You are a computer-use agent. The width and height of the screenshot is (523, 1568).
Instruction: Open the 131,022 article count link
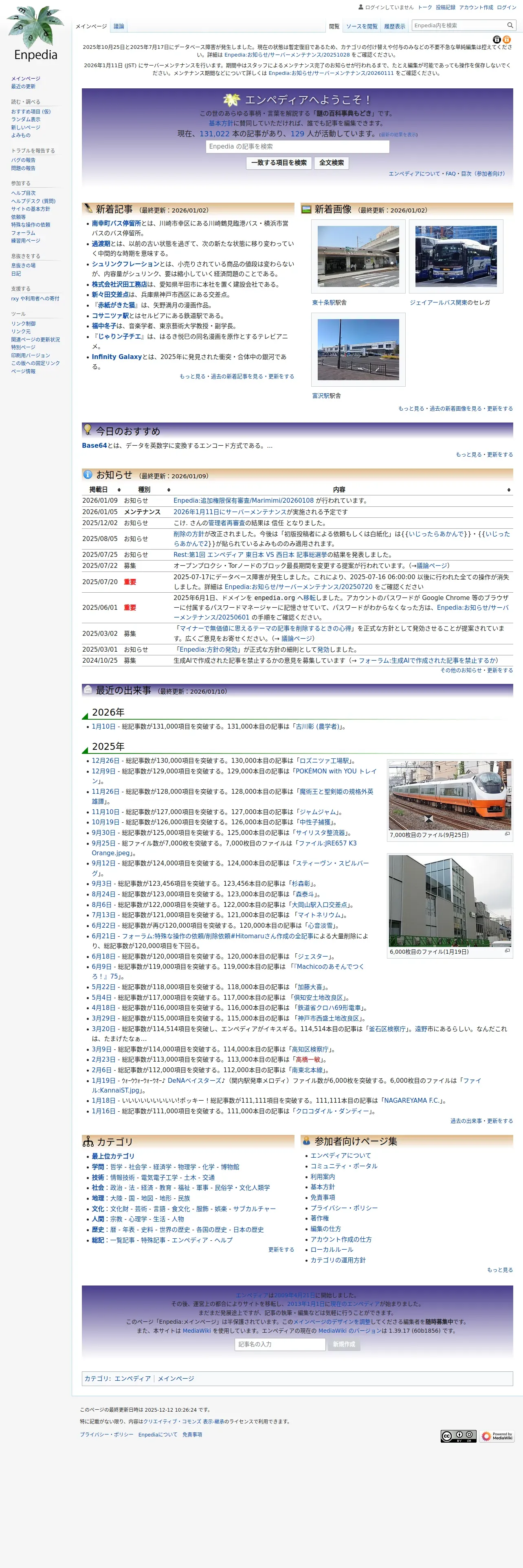214,133
